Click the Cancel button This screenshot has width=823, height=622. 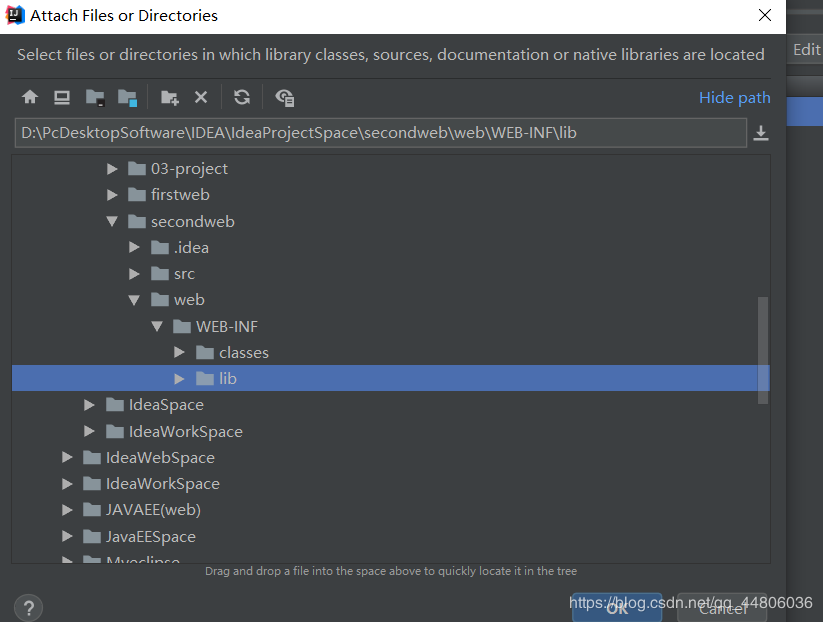(723, 608)
